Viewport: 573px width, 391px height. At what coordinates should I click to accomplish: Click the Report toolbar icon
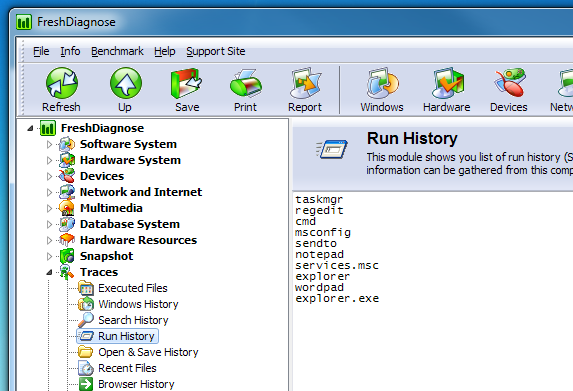(x=305, y=83)
